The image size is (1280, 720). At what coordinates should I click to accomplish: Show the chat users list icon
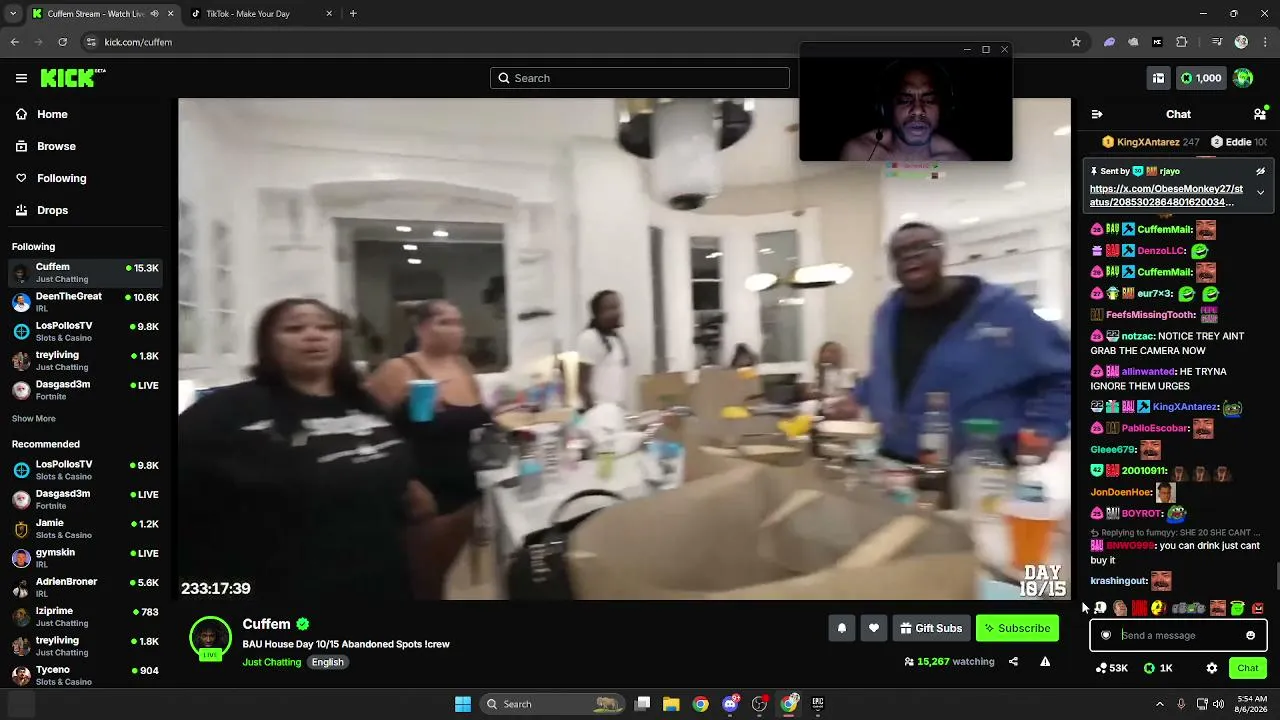[x=1260, y=114]
